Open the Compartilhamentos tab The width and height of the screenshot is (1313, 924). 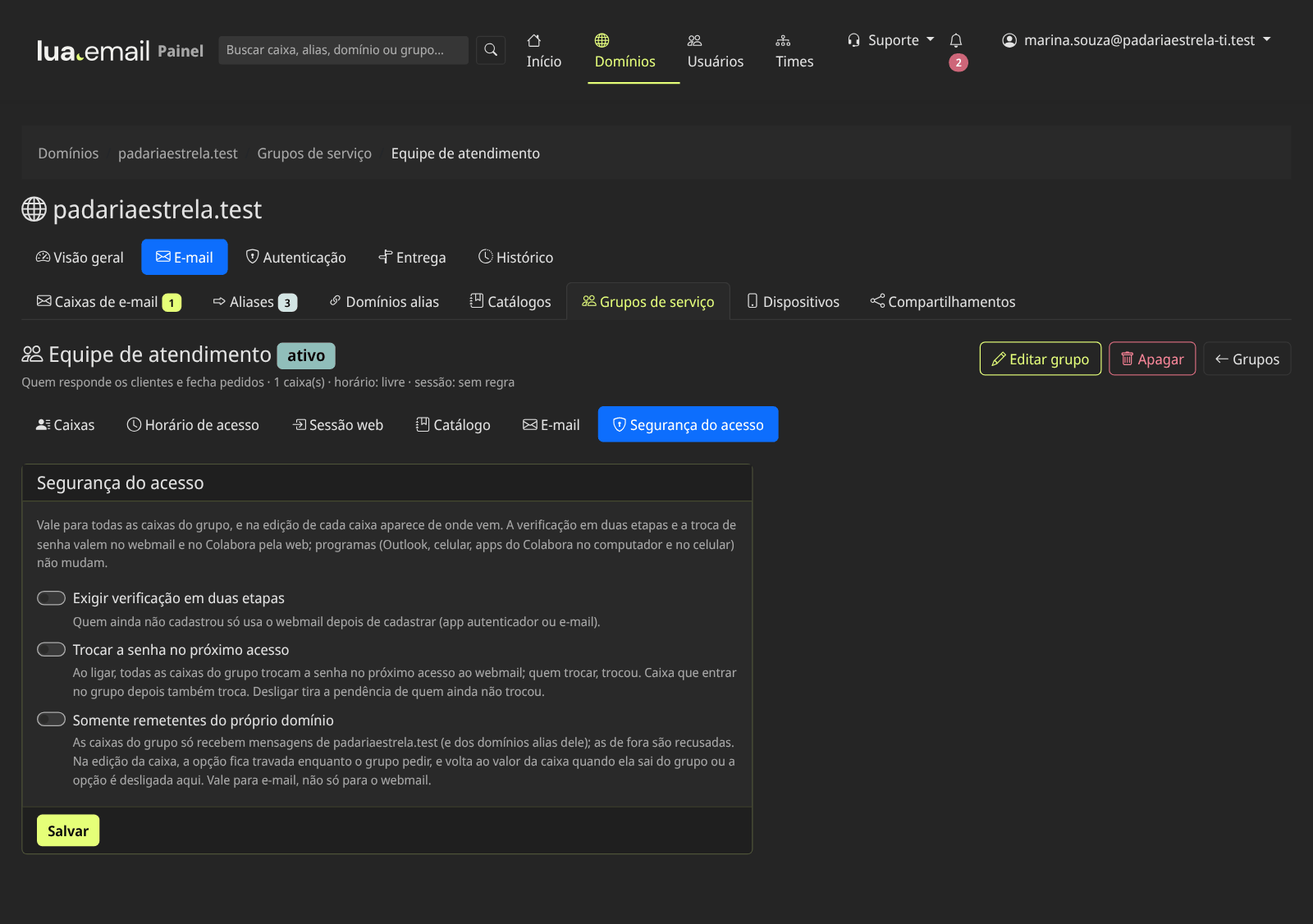[x=943, y=302]
